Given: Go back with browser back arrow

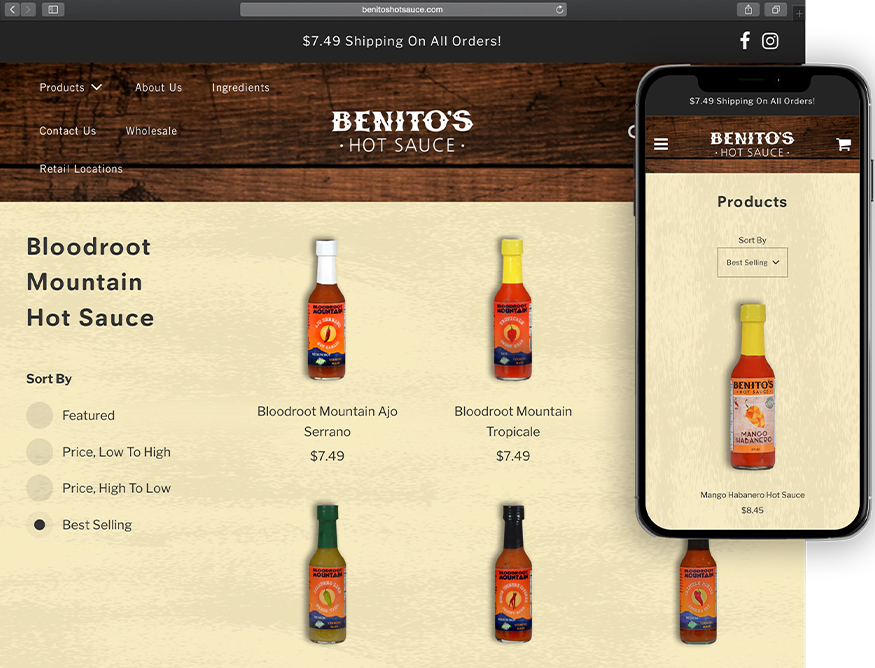Looking at the screenshot, I should (x=12, y=9).
